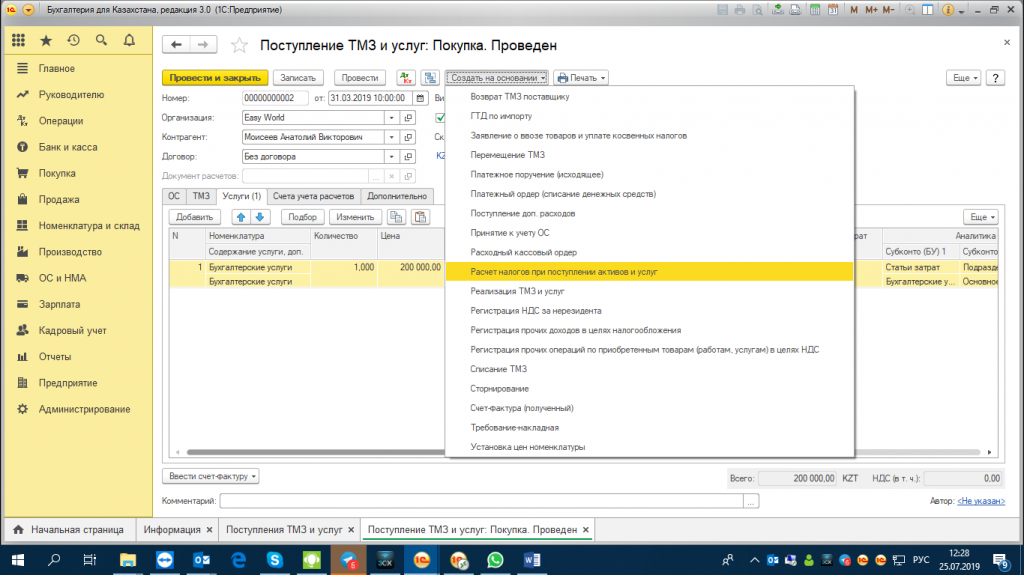1024x575 pixels.
Task: Click Провести и закрыть button
Action: click(215, 78)
